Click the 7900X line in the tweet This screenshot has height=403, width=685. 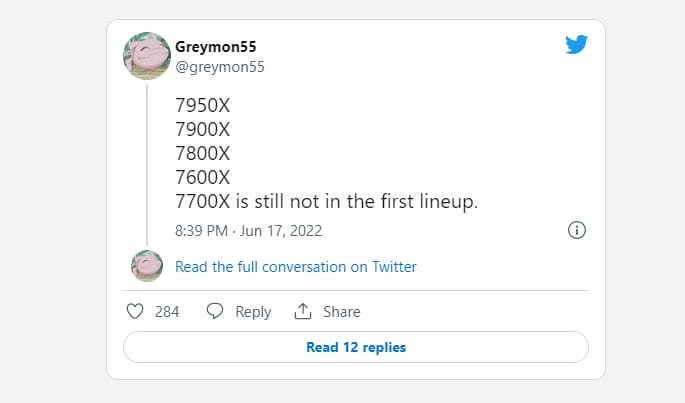click(x=204, y=130)
